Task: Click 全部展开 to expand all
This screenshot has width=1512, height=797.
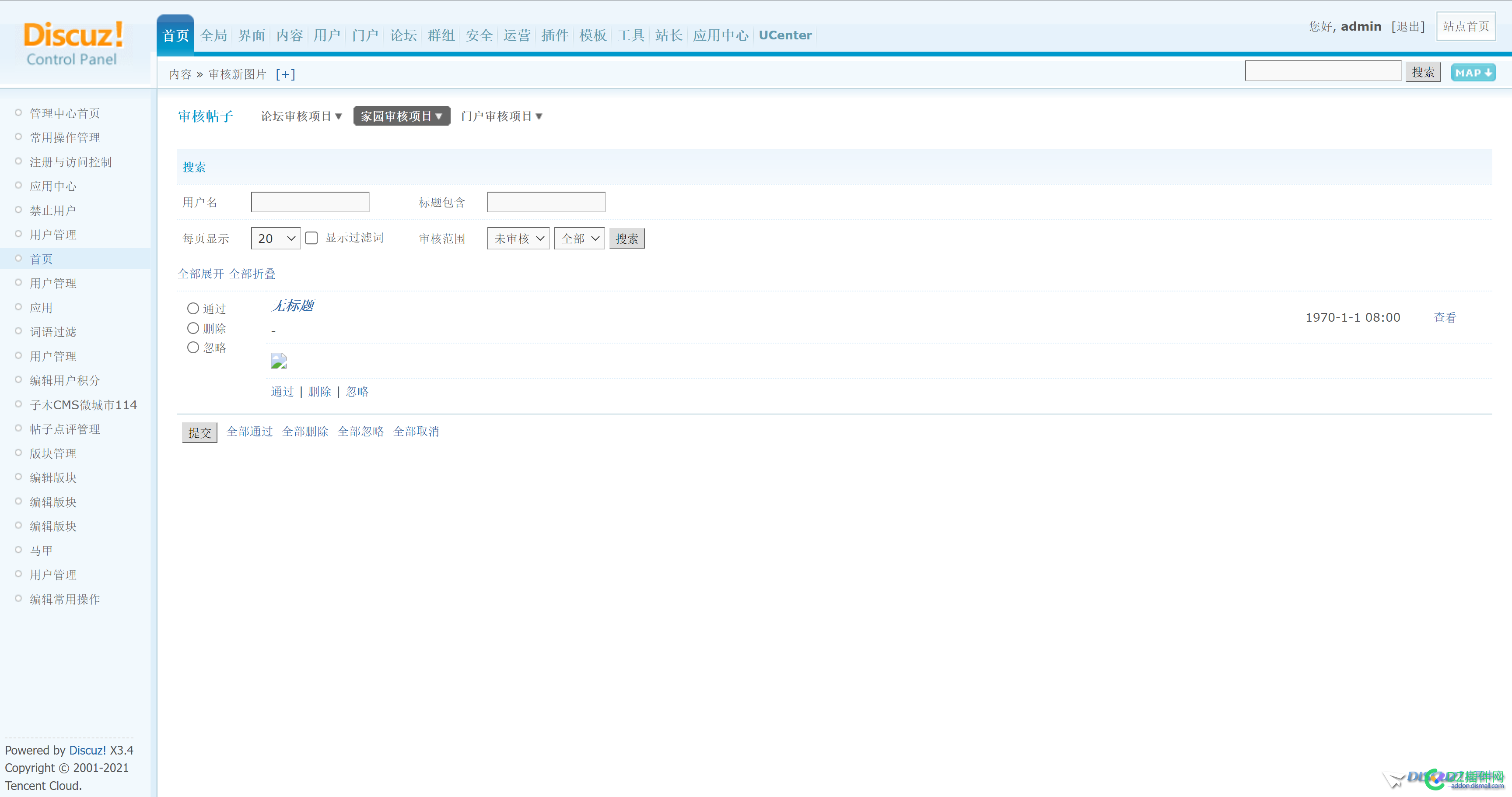Action: (x=201, y=274)
